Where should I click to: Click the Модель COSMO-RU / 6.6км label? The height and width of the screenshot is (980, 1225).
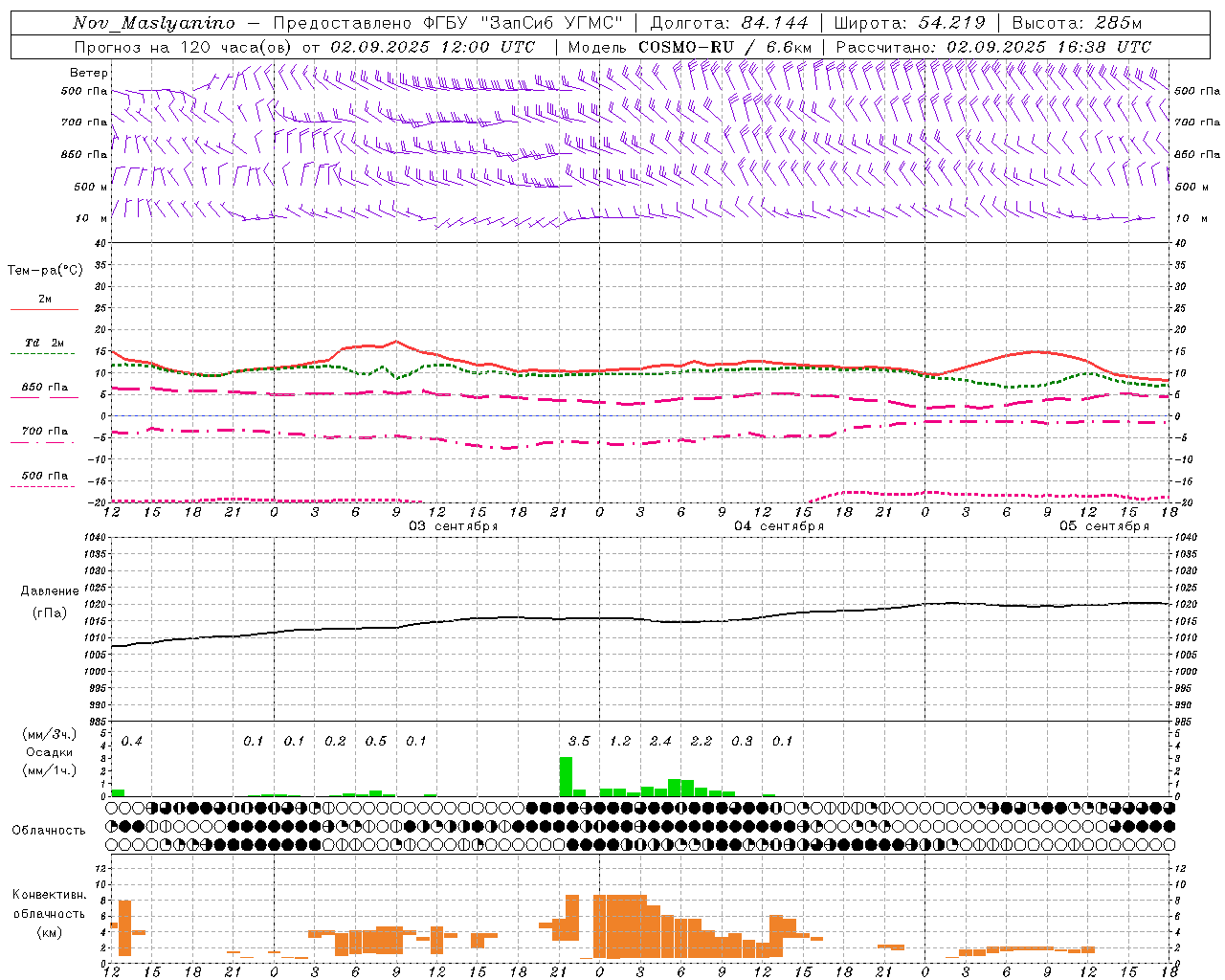[x=689, y=46]
